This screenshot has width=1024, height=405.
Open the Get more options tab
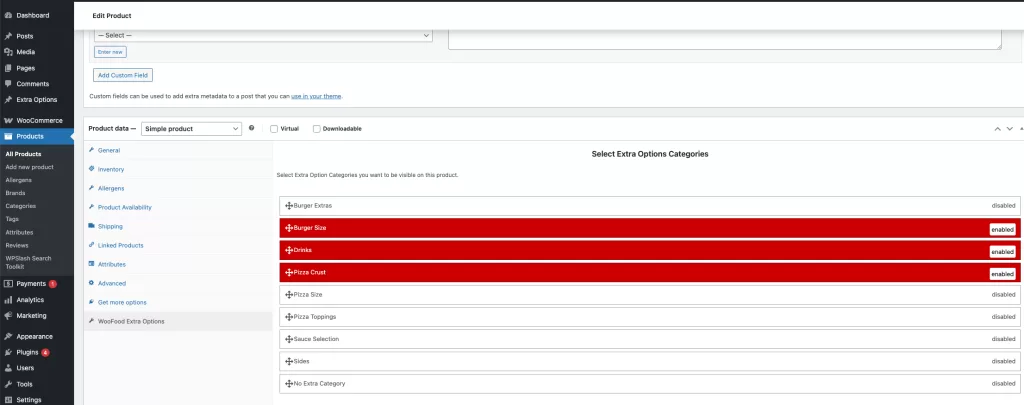pyautogui.click(x=122, y=302)
